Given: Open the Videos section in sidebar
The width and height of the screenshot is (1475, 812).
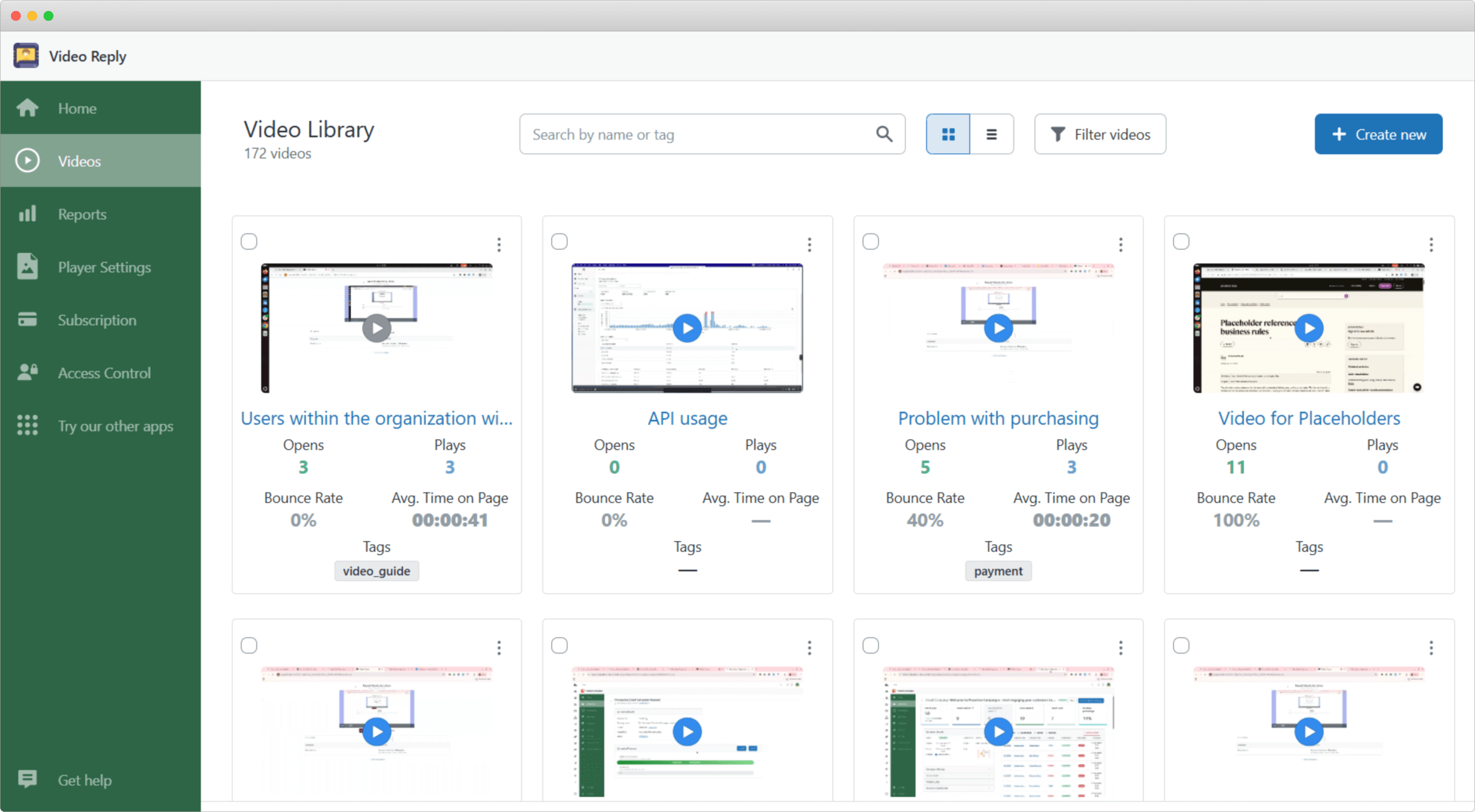Looking at the screenshot, I should tap(27, 161).
